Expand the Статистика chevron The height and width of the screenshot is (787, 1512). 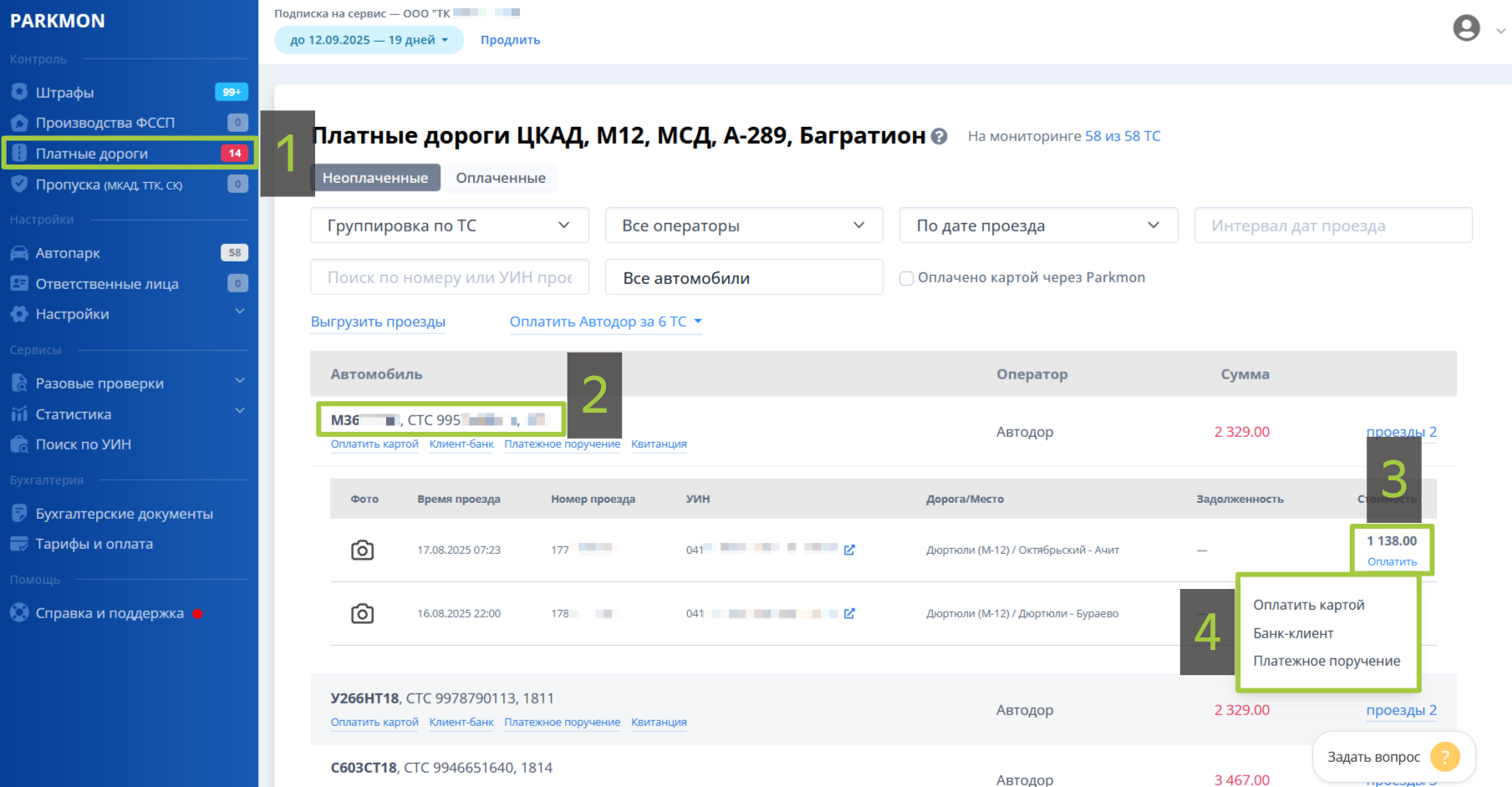pyautogui.click(x=240, y=411)
